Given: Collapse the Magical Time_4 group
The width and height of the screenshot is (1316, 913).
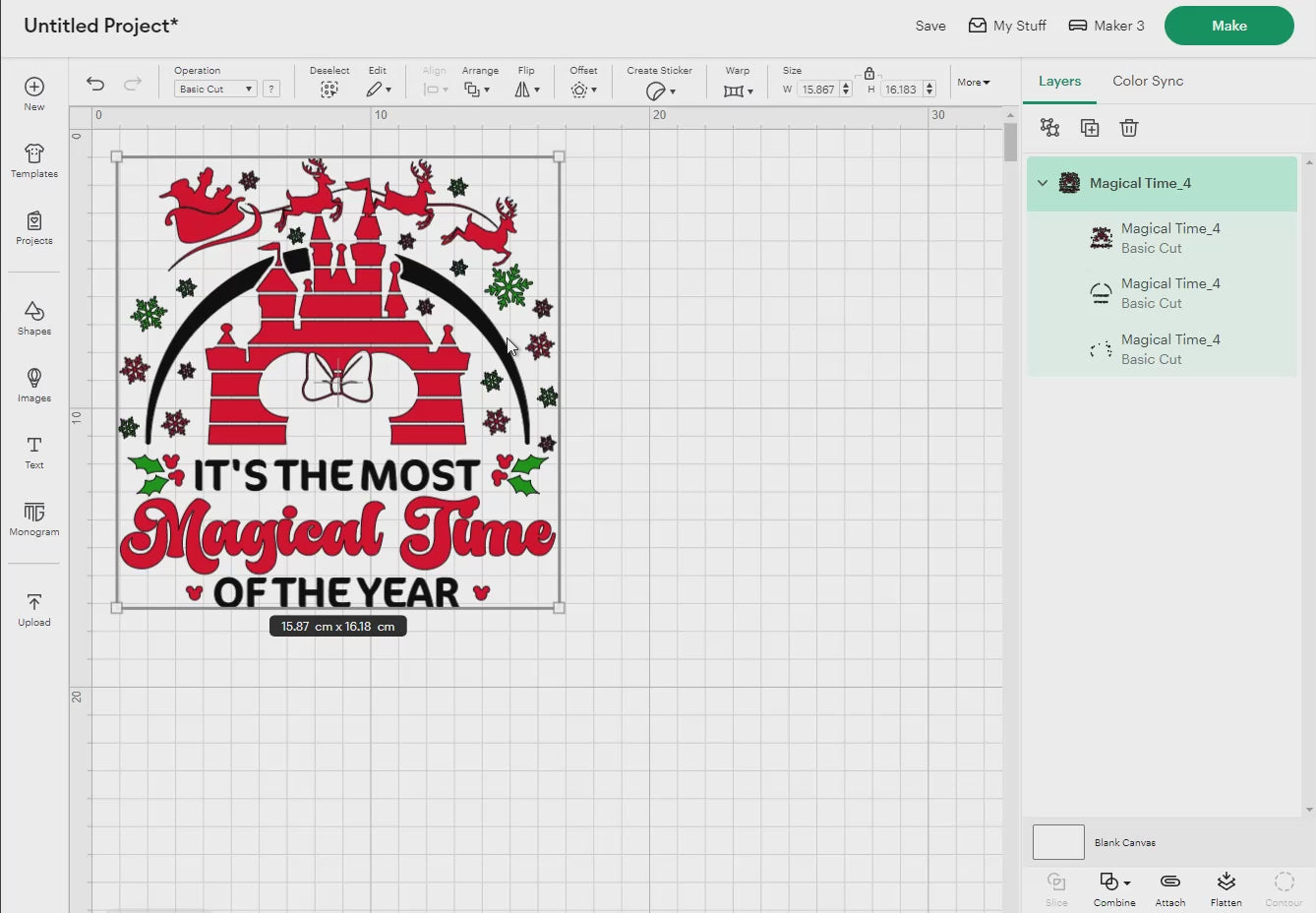Looking at the screenshot, I should pos(1043,183).
